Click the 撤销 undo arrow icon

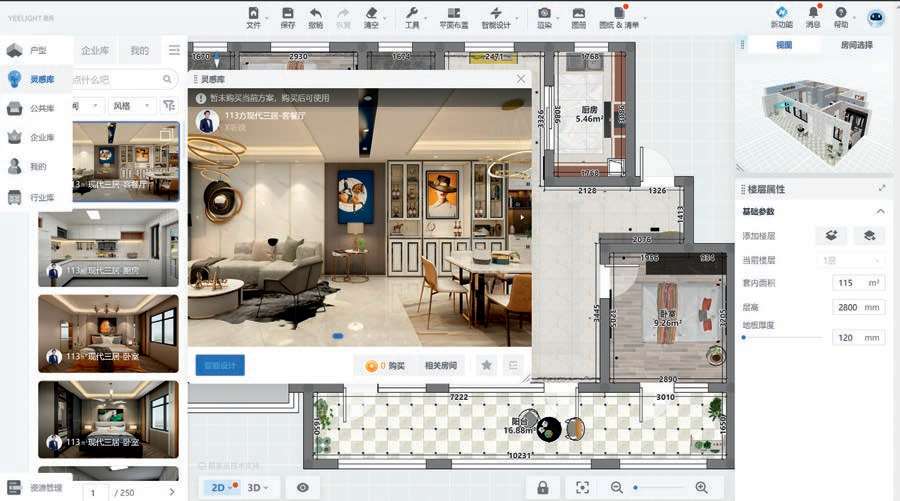[x=316, y=13]
